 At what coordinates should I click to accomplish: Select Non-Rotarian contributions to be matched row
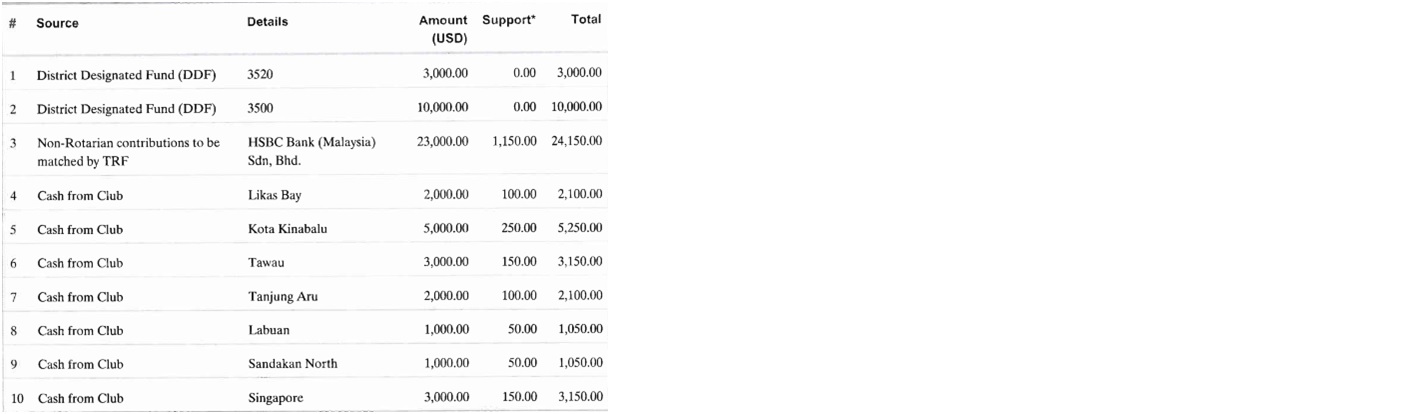pyautogui.click(x=305, y=151)
